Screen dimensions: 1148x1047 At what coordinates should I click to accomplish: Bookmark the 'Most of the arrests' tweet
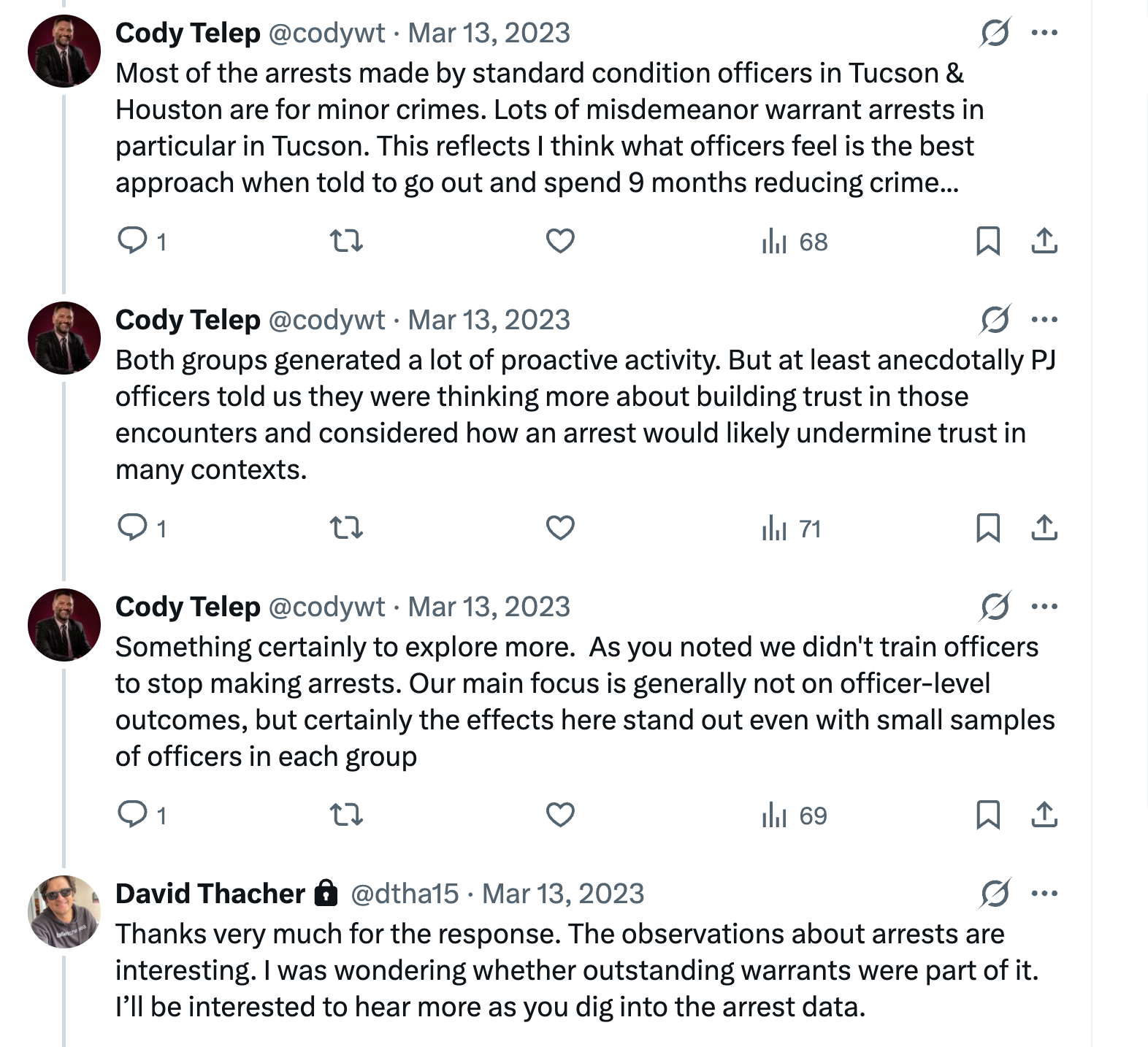pyautogui.click(x=987, y=240)
